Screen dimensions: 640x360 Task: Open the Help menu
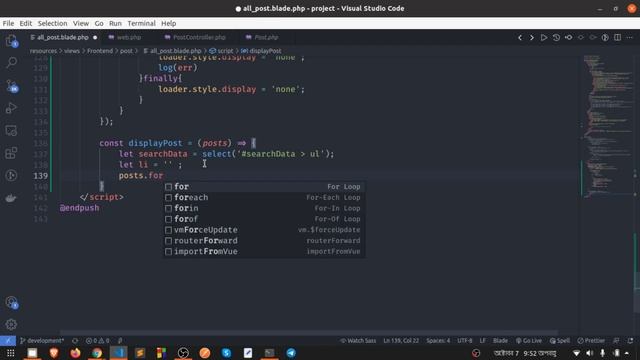click(168, 23)
